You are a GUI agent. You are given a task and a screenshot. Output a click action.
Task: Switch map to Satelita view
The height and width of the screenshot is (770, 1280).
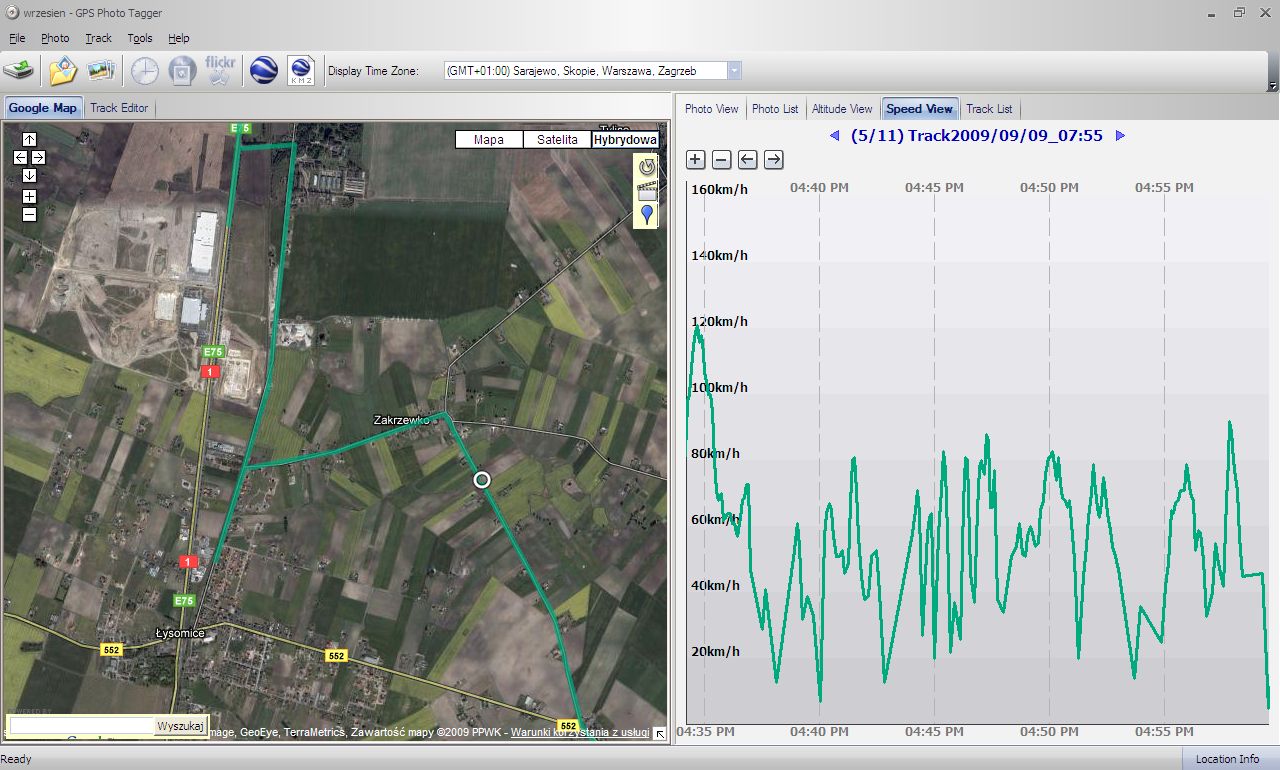click(x=557, y=140)
